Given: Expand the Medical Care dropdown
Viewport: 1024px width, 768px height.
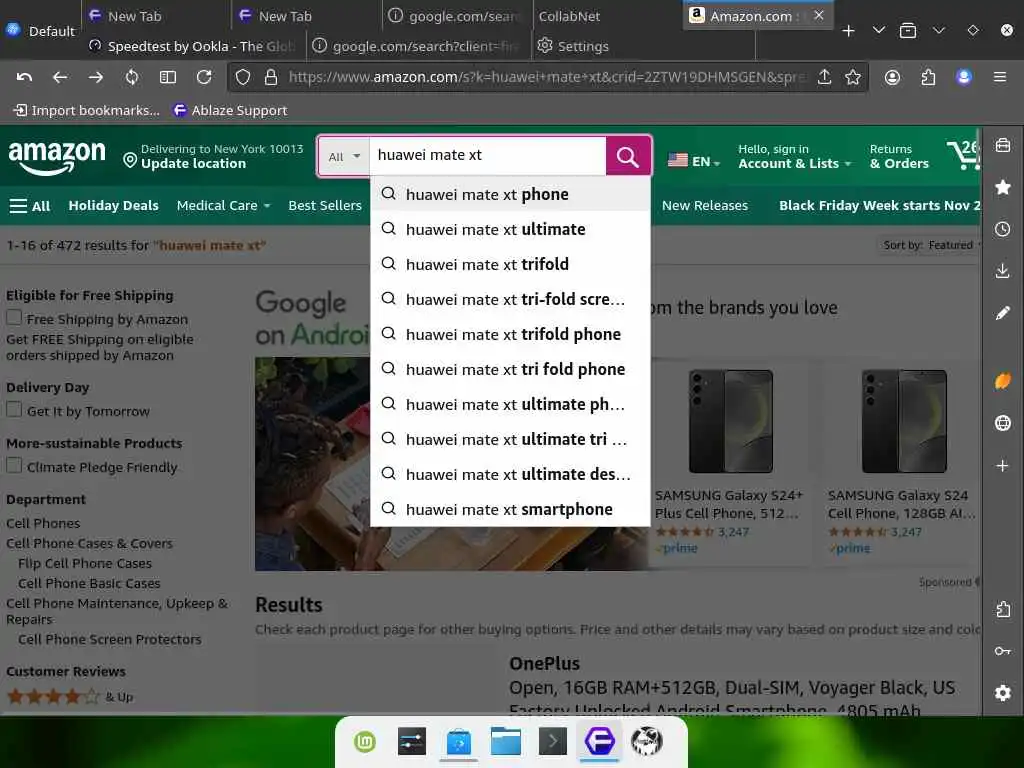Looking at the screenshot, I should [x=223, y=206].
